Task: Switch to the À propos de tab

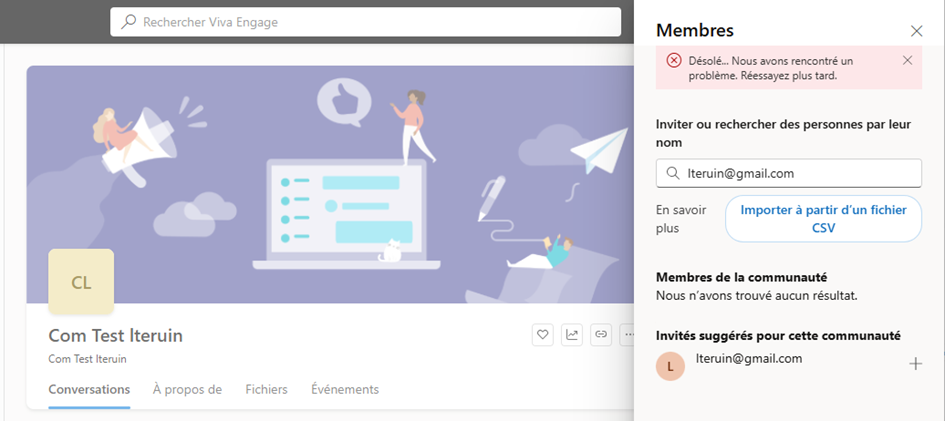Action: coord(187,389)
